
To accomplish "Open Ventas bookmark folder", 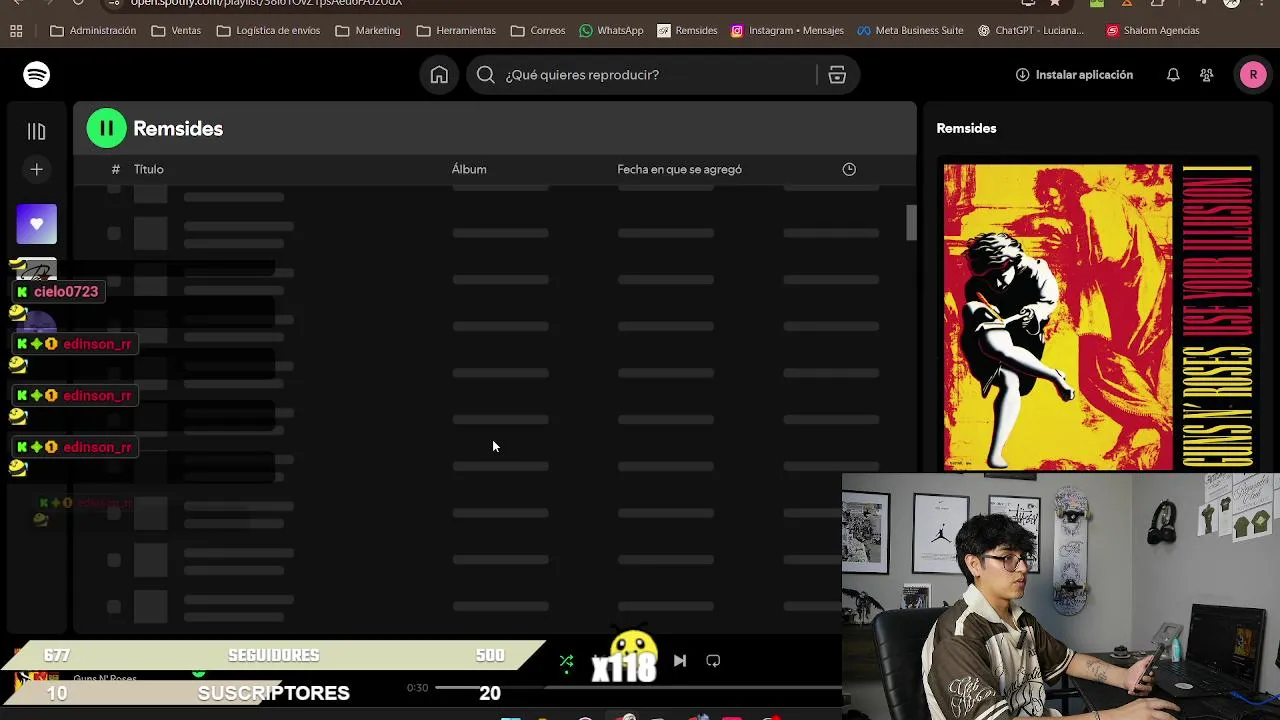I will click(x=176, y=31).
